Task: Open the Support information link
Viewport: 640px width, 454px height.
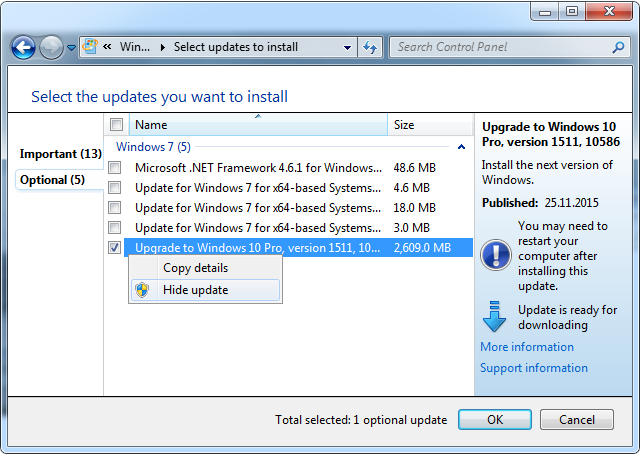Action: click(534, 368)
